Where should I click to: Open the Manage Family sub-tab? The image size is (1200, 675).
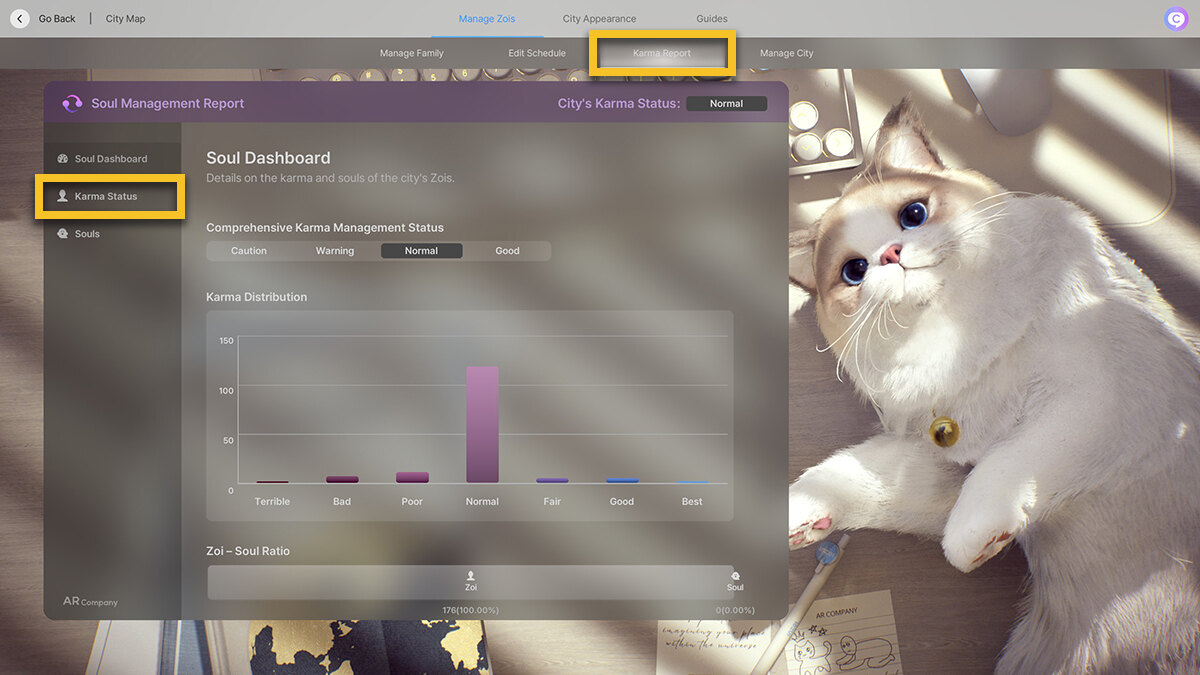click(x=412, y=53)
